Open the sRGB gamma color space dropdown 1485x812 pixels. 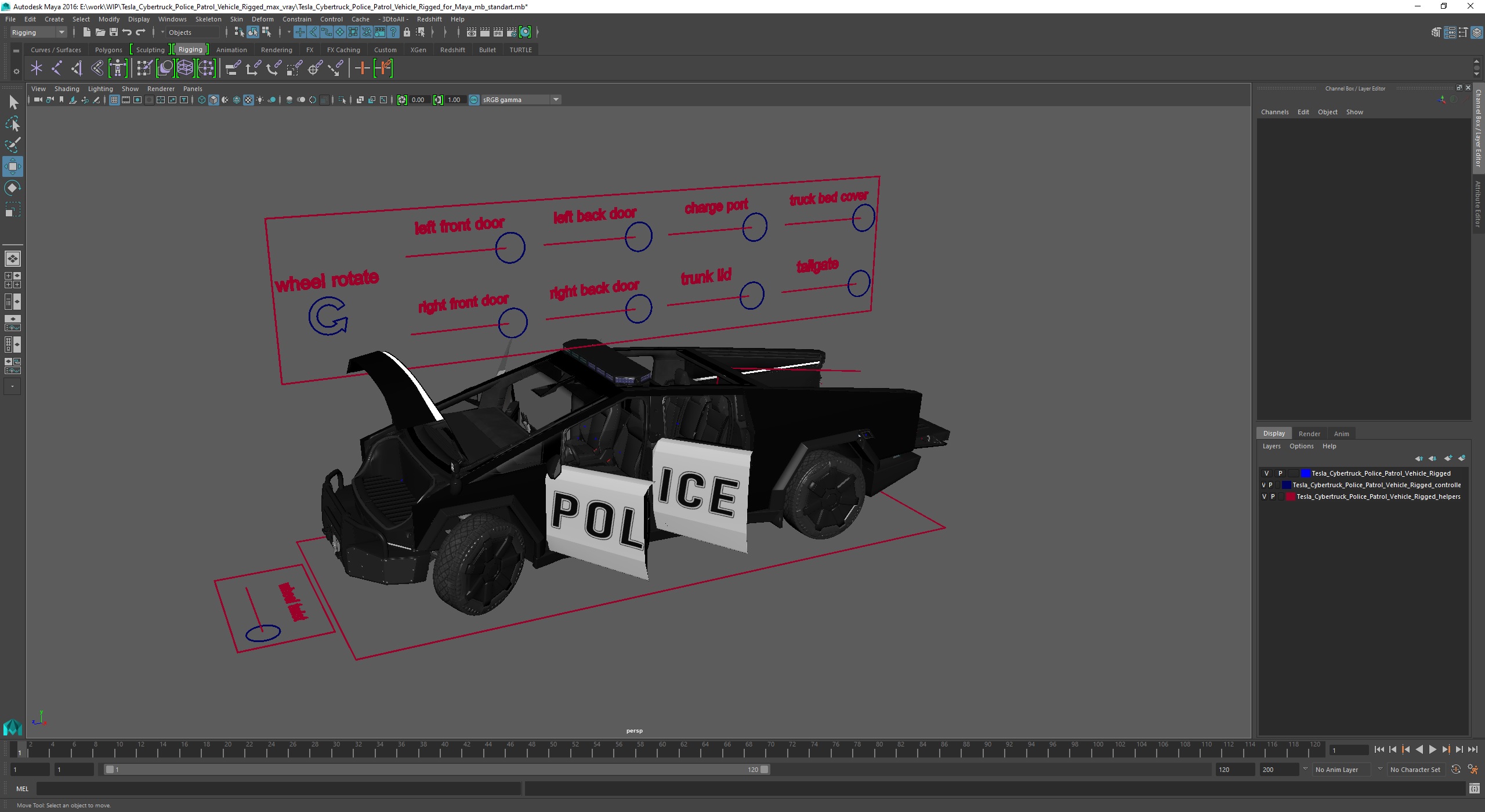pos(556,100)
